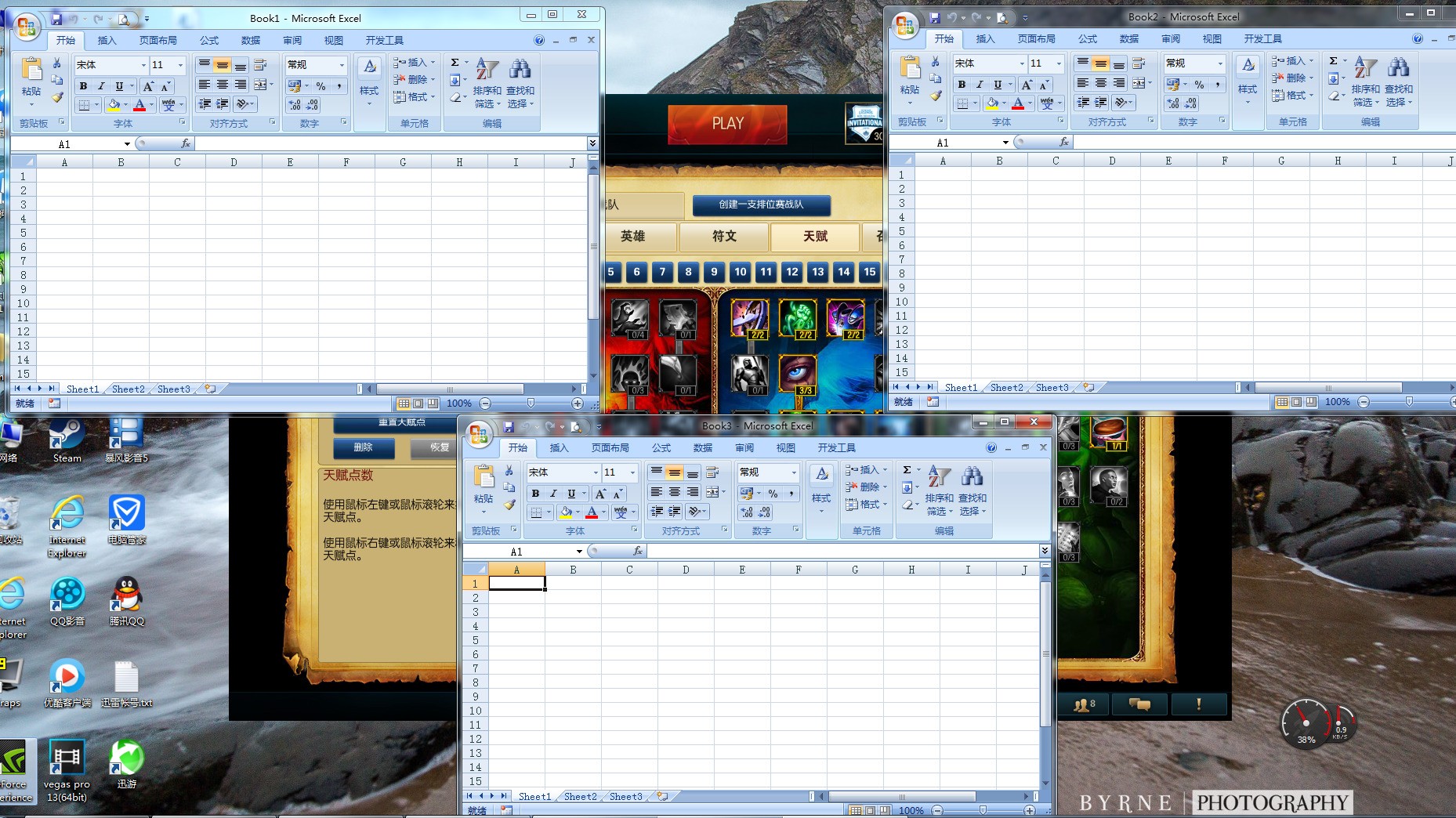Click the red PLAY button in game client
The height and width of the screenshot is (818, 1456).
tap(727, 124)
